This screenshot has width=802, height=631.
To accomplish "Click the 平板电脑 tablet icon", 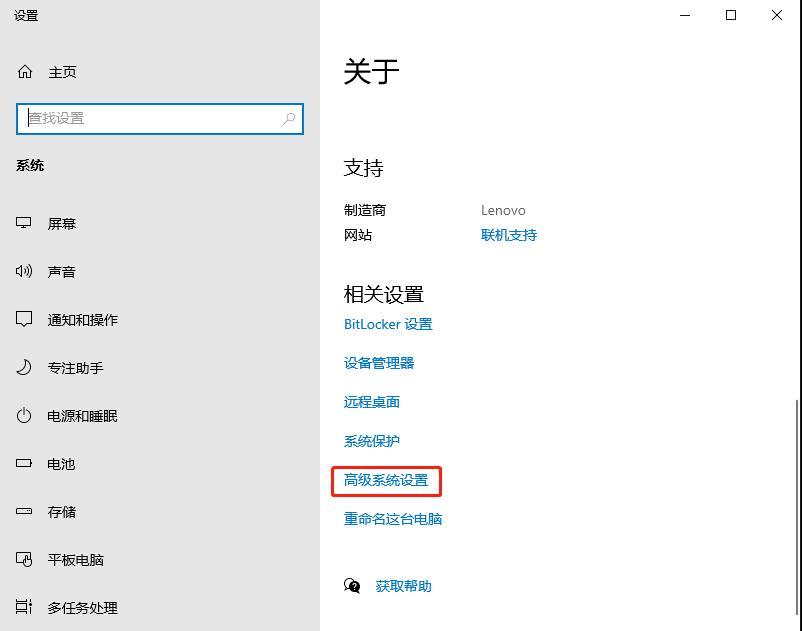I will pos(24,559).
